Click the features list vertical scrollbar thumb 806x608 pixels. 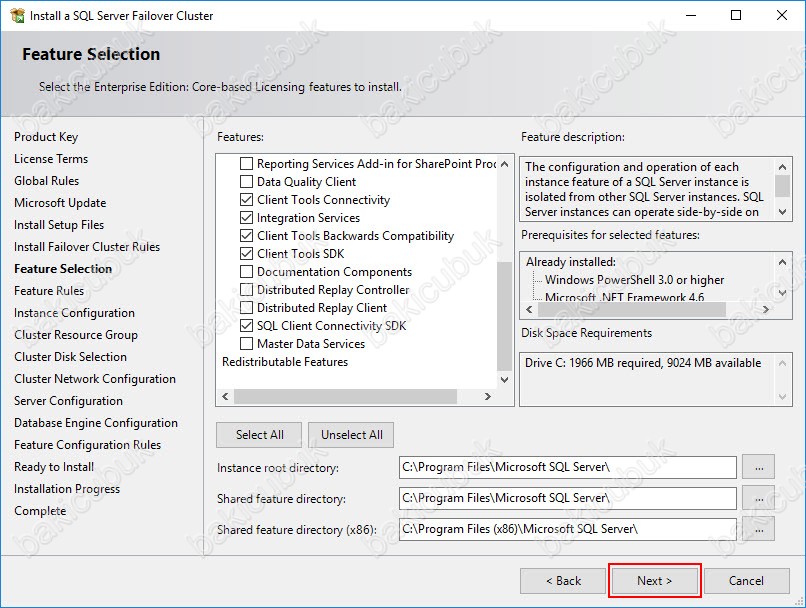pyautogui.click(x=504, y=316)
